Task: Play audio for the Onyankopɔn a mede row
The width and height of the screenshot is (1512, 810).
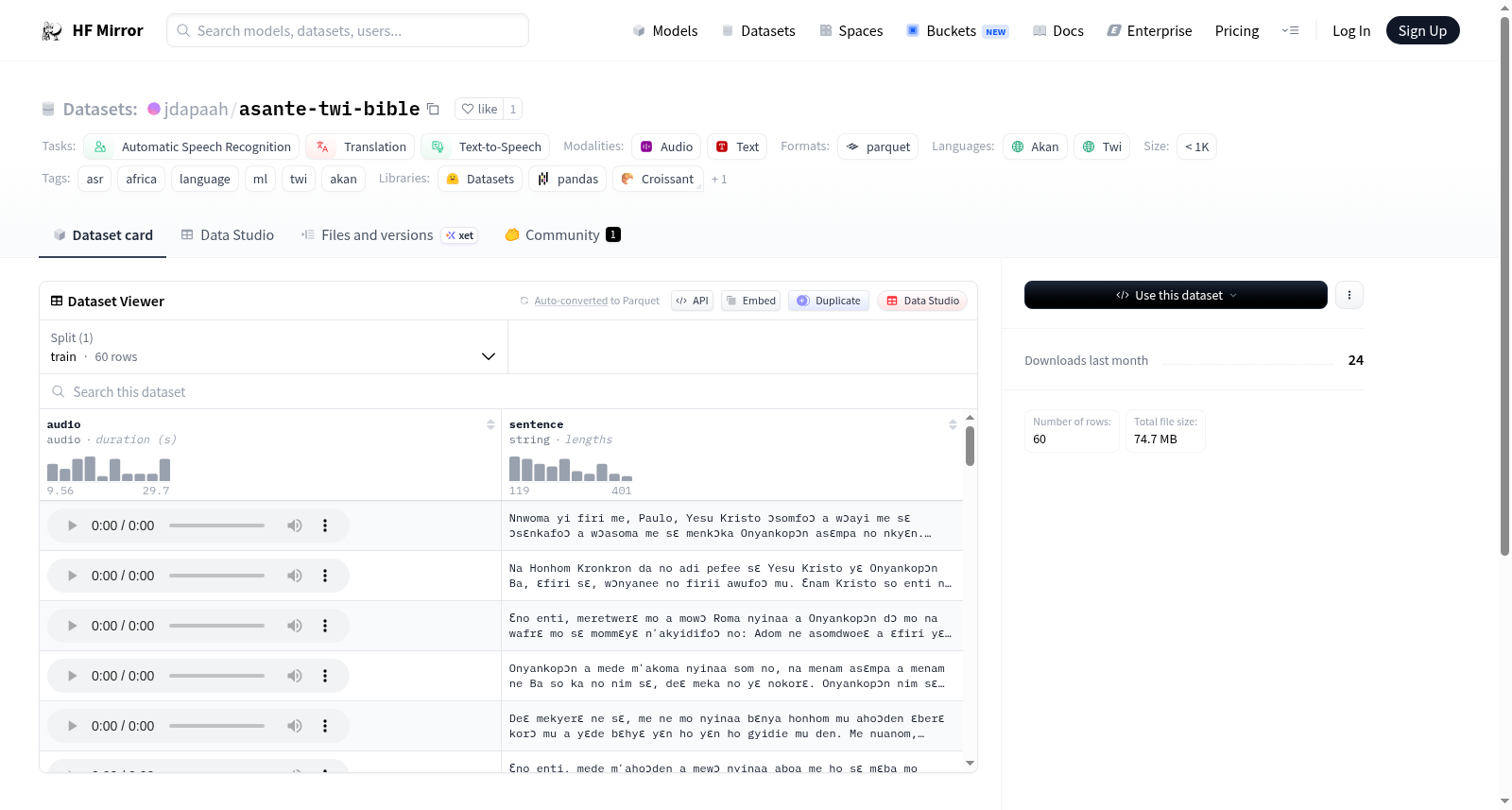Action: pyautogui.click(x=72, y=676)
